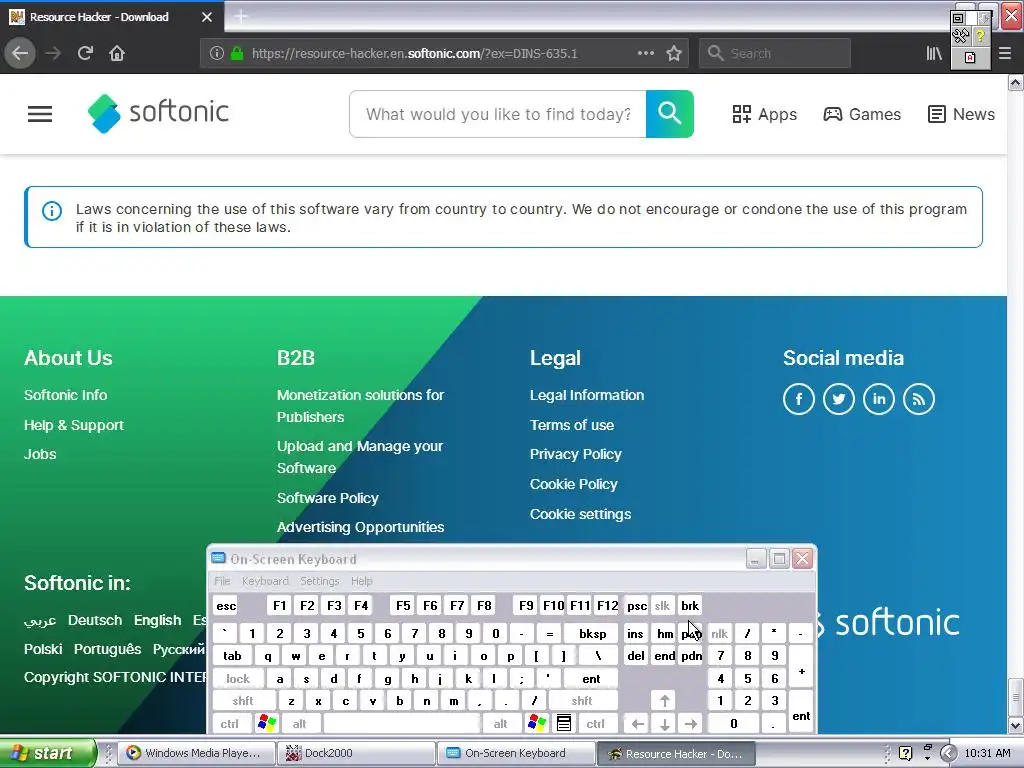Click the right arrow key
The width and height of the screenshot is (1024, 768).
coord(691,723)
